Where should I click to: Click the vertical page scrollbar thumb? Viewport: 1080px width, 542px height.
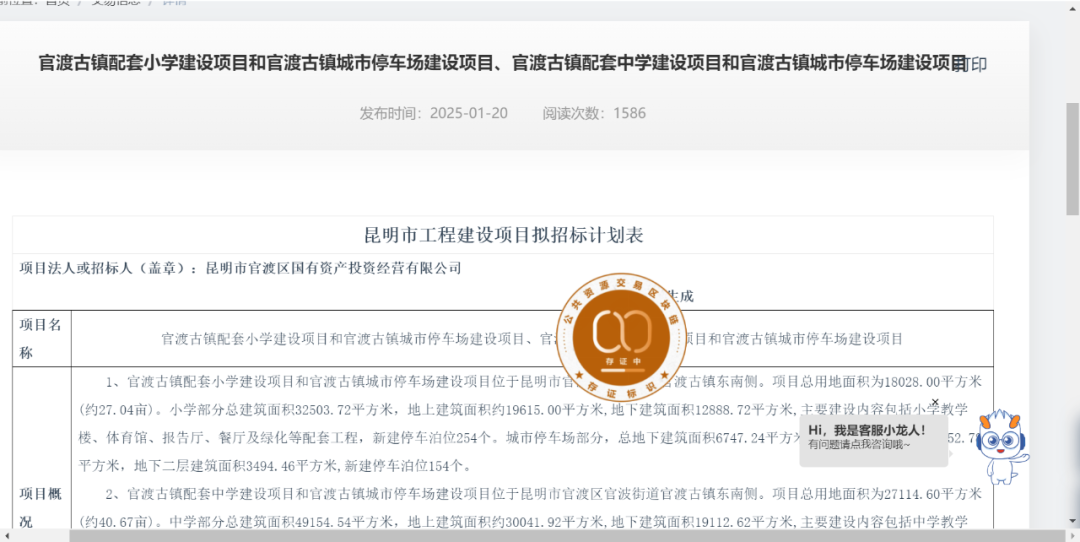point(1072,160)
